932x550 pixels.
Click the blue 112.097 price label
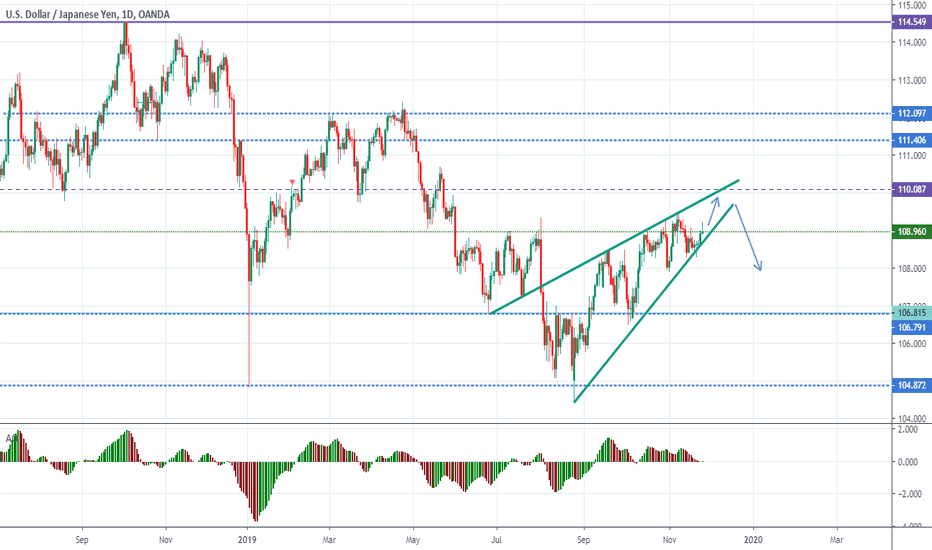[x=909, y=114]
